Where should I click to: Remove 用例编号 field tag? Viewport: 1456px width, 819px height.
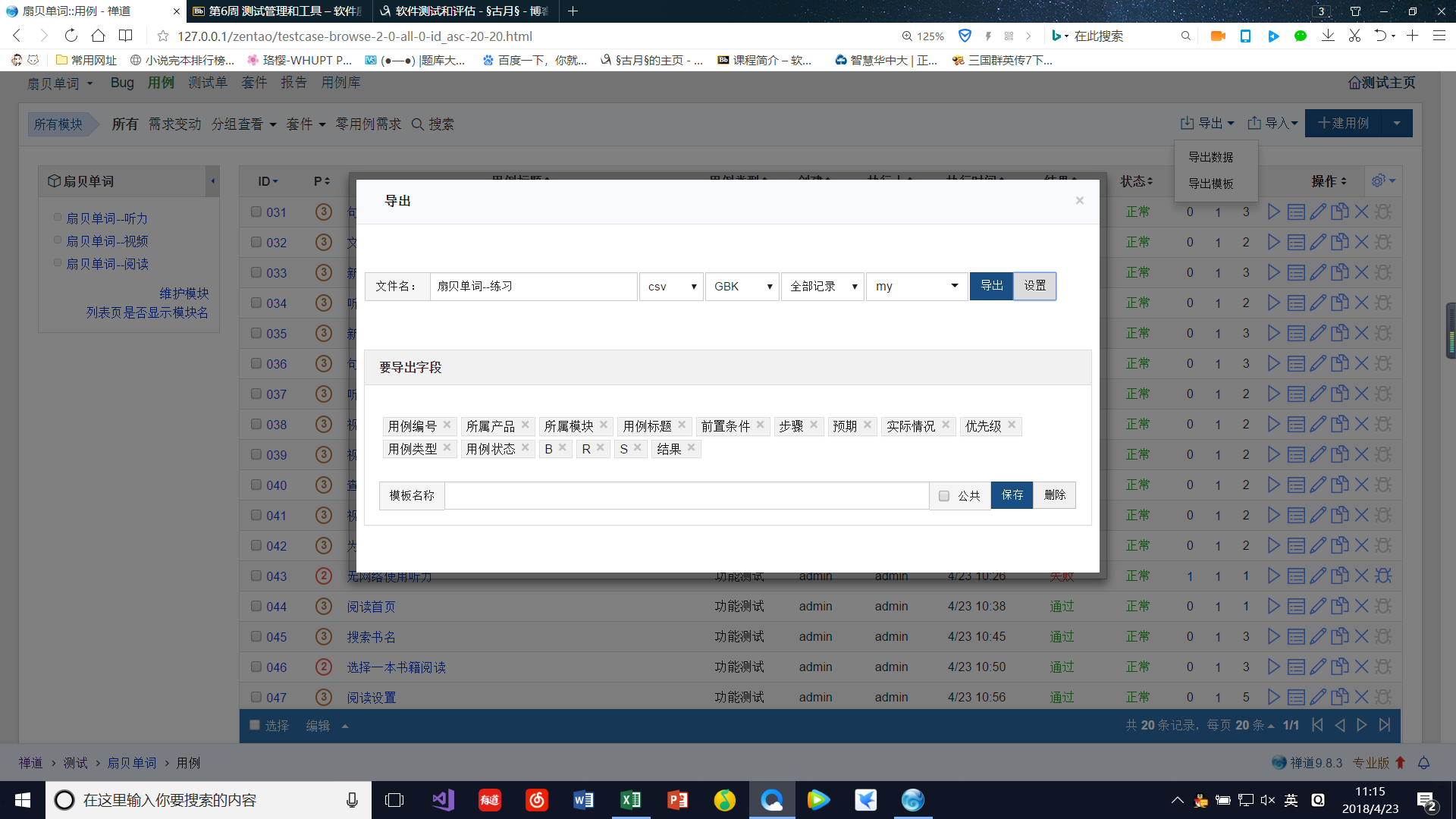coord(447,425)
